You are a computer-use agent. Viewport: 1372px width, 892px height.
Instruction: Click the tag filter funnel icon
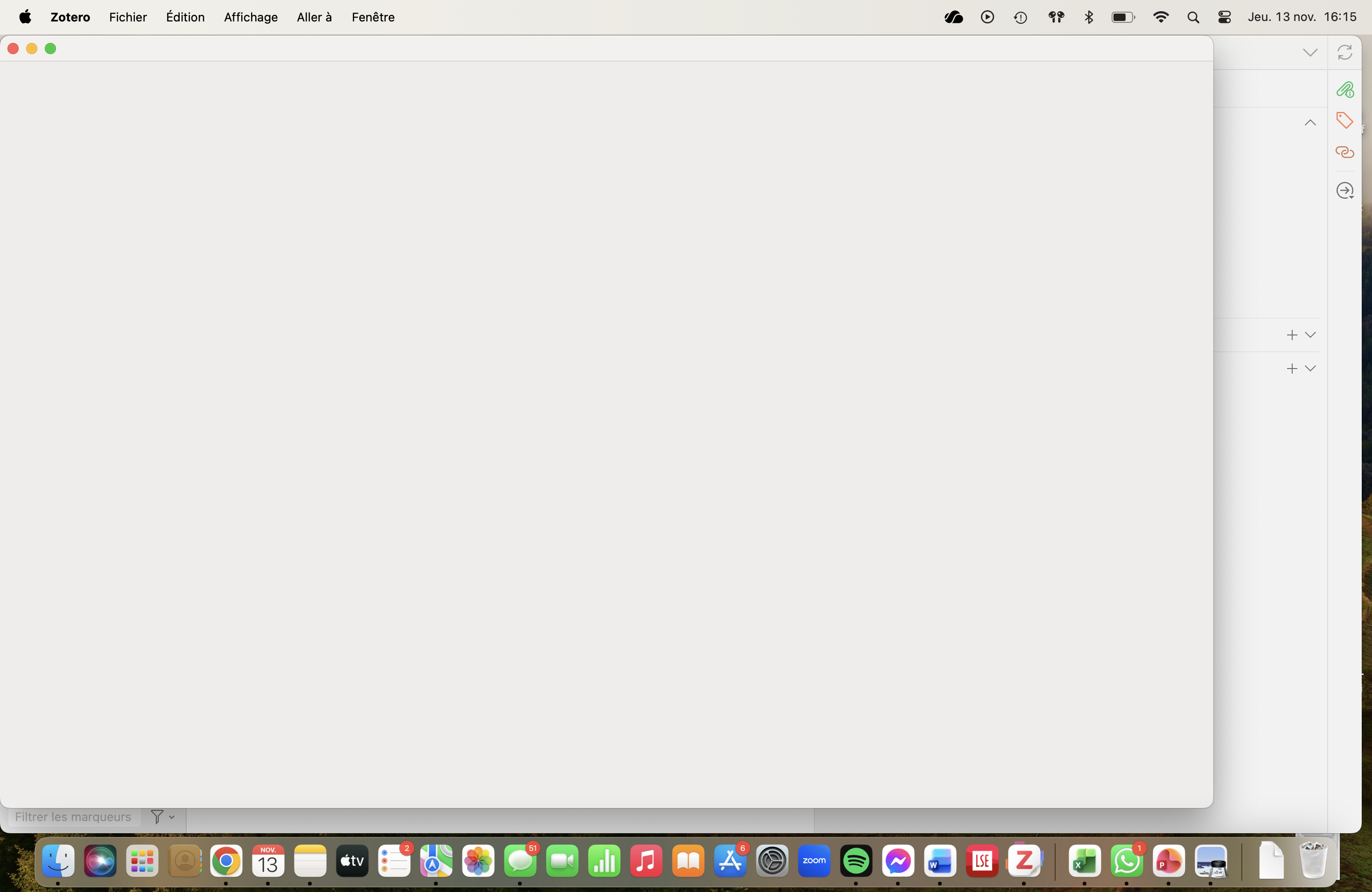pos(157,816)
